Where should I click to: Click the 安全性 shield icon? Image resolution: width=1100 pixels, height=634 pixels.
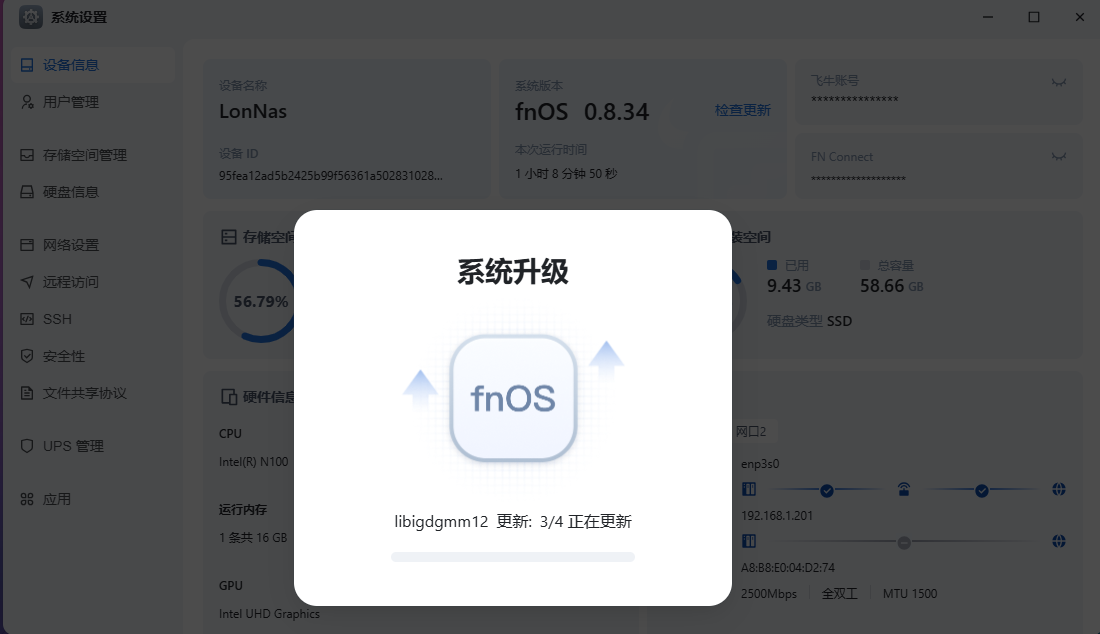click(x=27, y=356)
